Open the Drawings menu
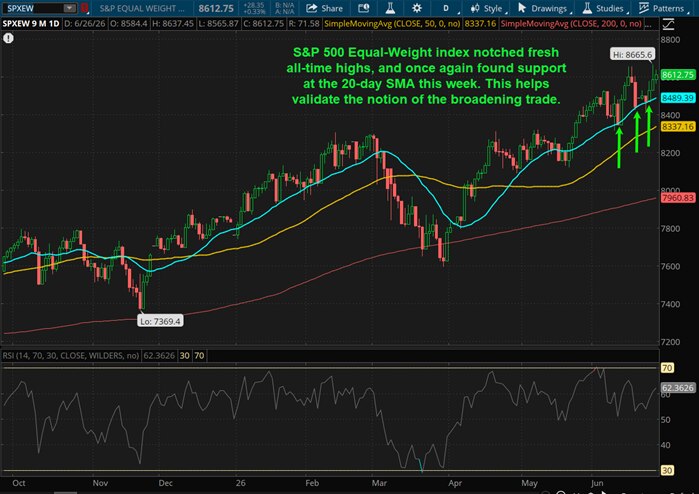The image size is (699, 494). (x=543, y=8)
